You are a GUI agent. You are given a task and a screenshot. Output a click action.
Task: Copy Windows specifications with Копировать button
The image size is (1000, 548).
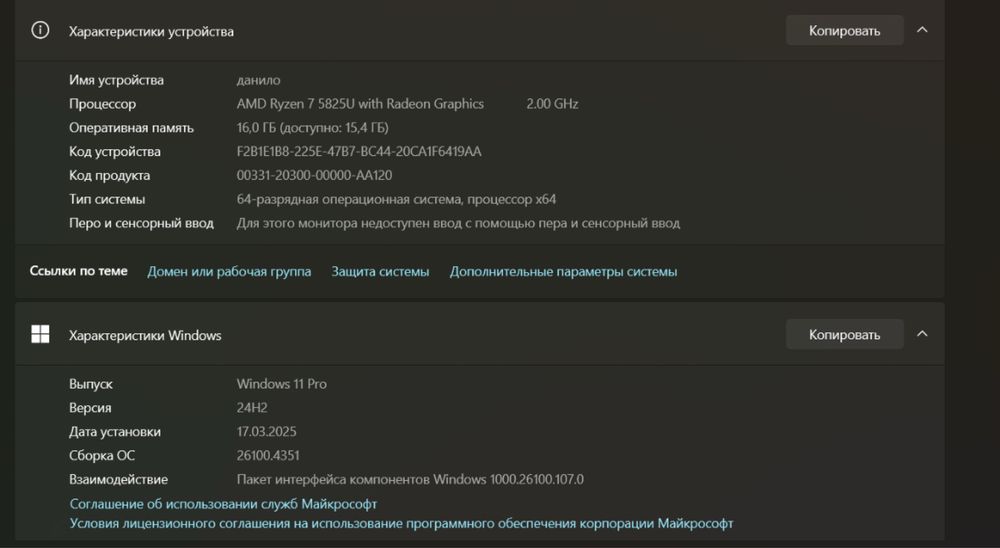pos(844,334)
